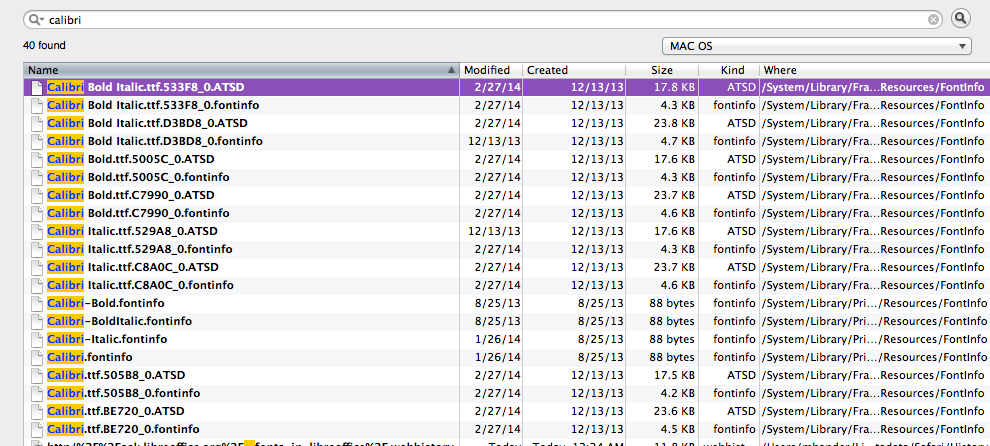Select Calibri Bold Italic.ttf.D3BD8_0.ATSD row
The image size is (990, 446).
point(506,123)
